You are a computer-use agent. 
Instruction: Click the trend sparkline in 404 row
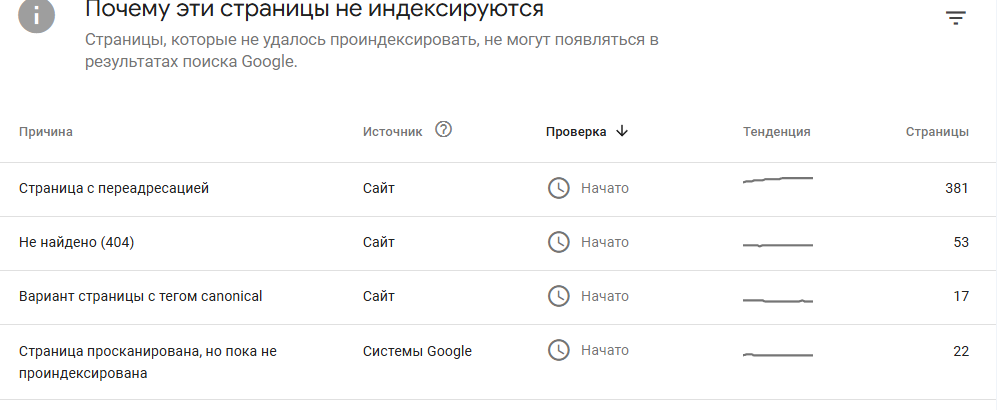point(778,245)
